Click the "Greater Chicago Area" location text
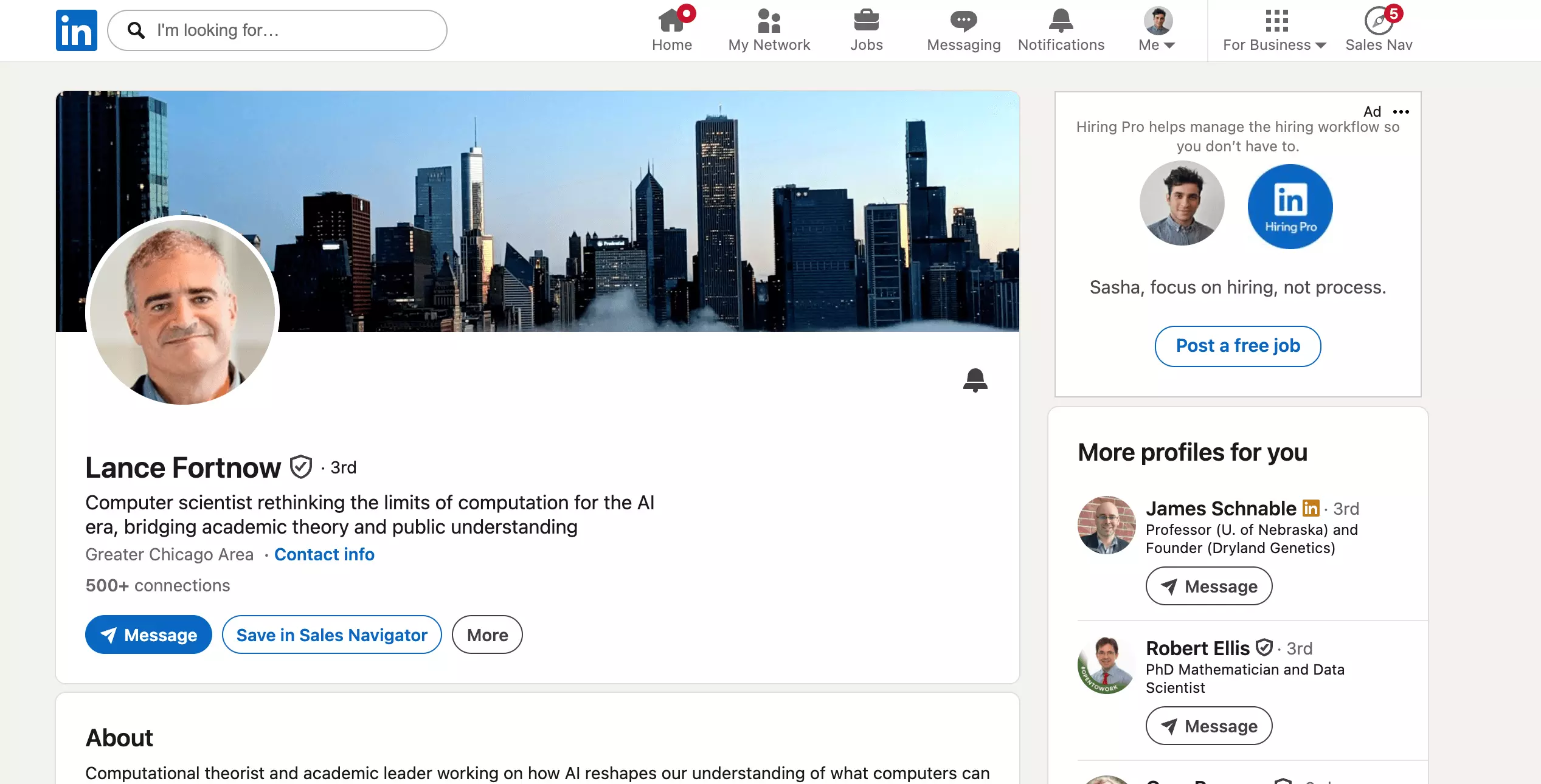The image size is (1541, 784). [x=169, y=554]
